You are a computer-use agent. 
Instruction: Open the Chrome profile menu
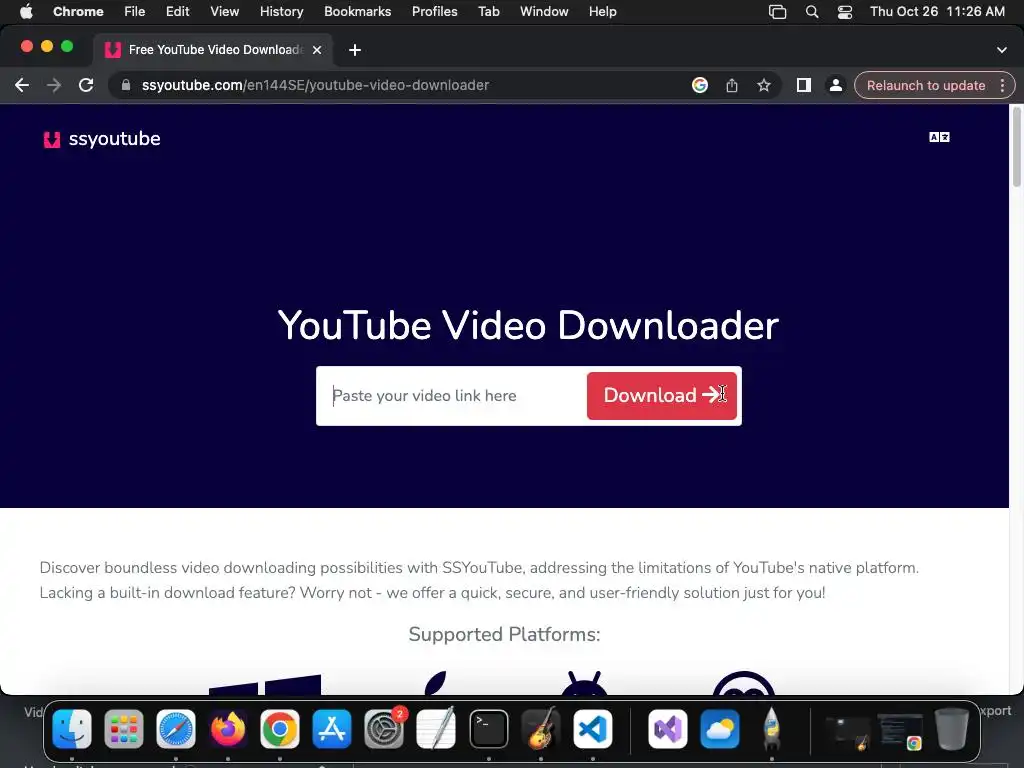click(835, 86)
